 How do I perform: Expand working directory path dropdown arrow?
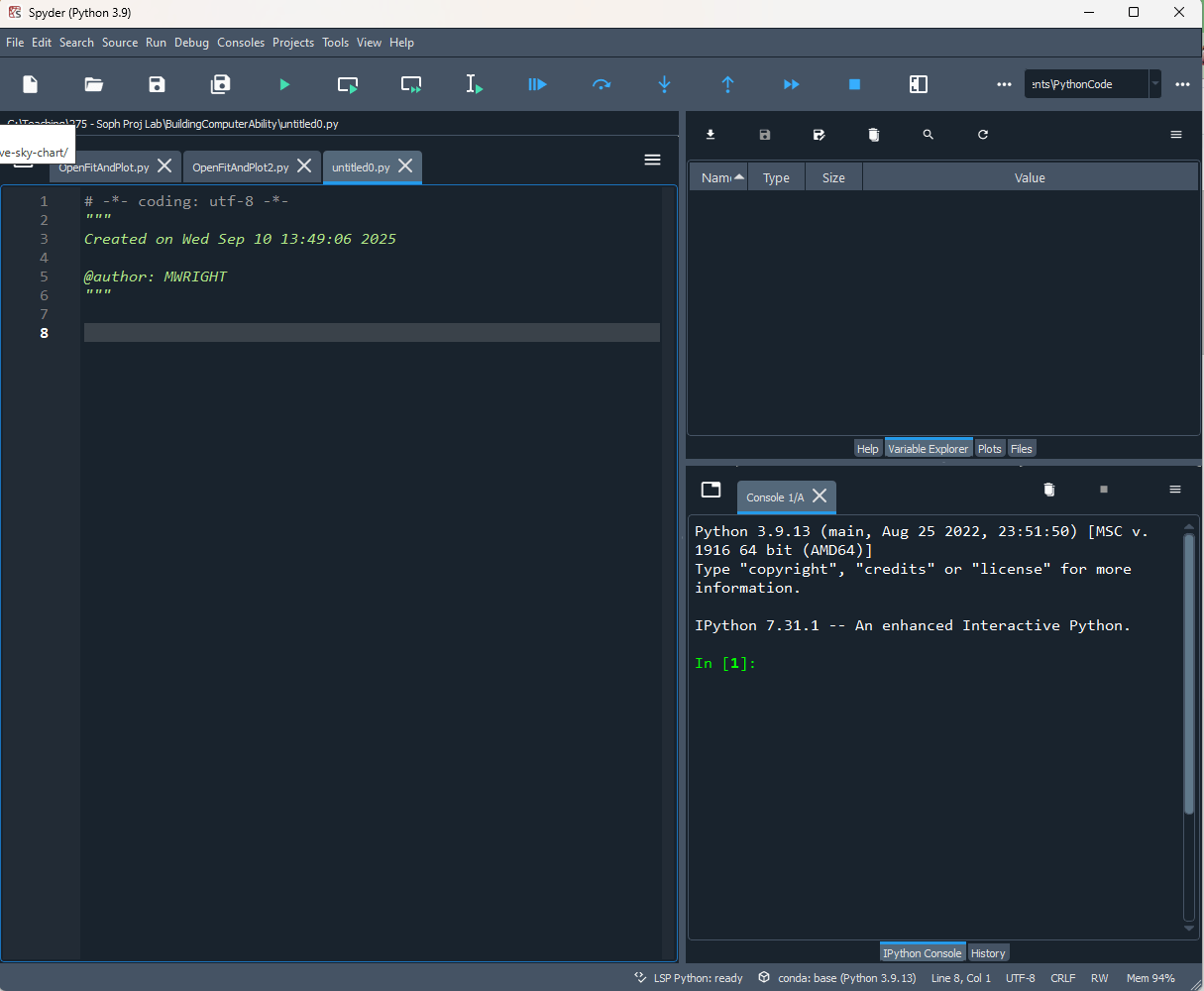pyautogui.click(x=1154, y=84)
